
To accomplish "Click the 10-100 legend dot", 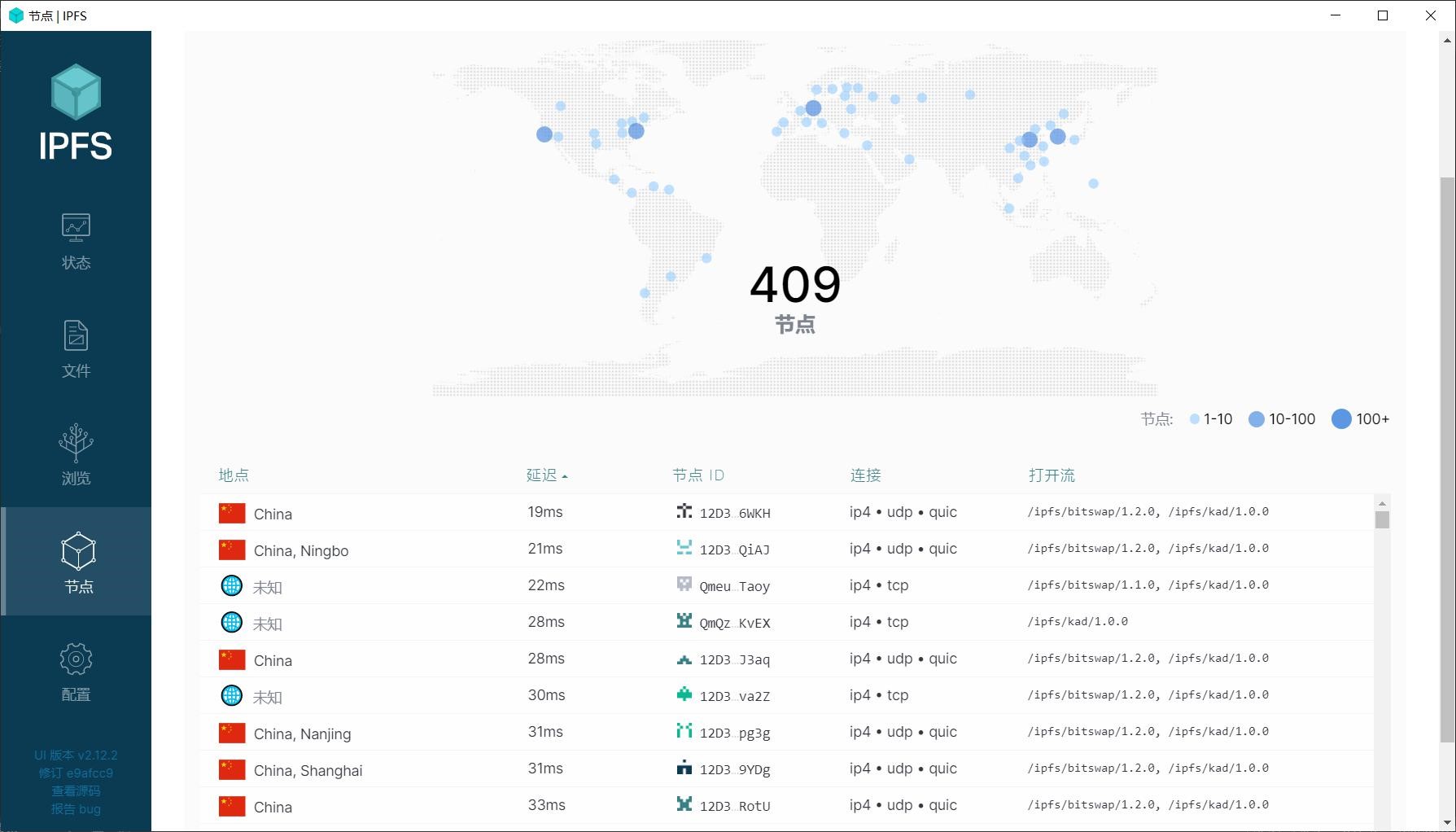I will pos(1257,419).
